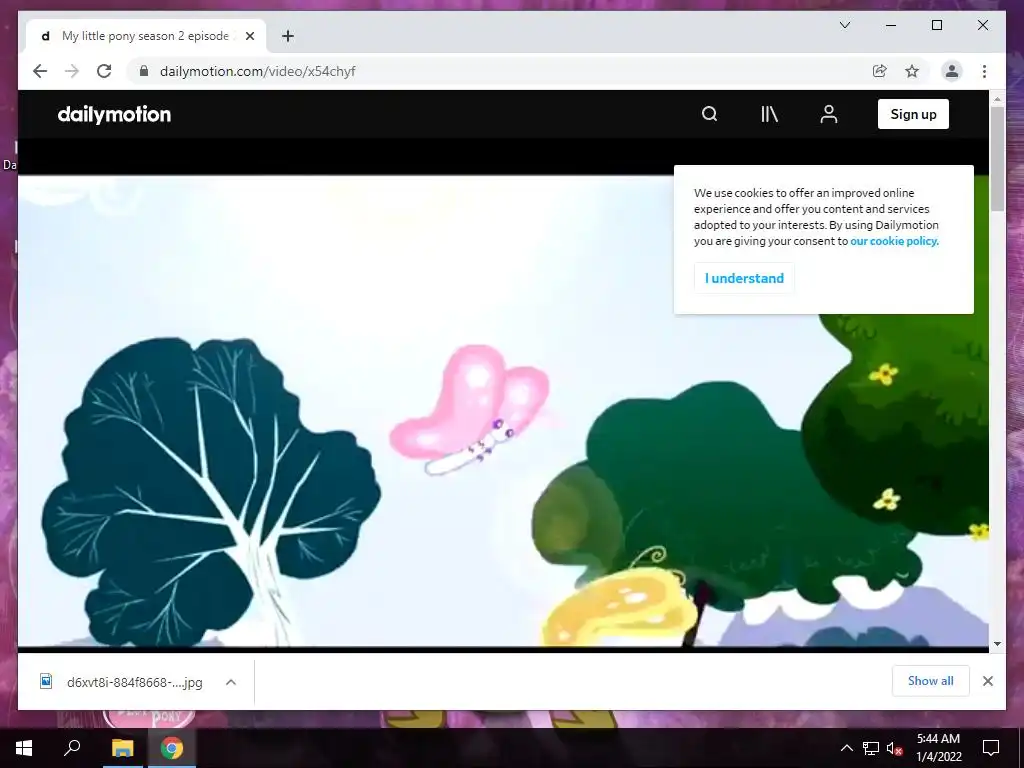Click the I understand cookie button
Screen dimensions: 1024x768
pos(744,278)
